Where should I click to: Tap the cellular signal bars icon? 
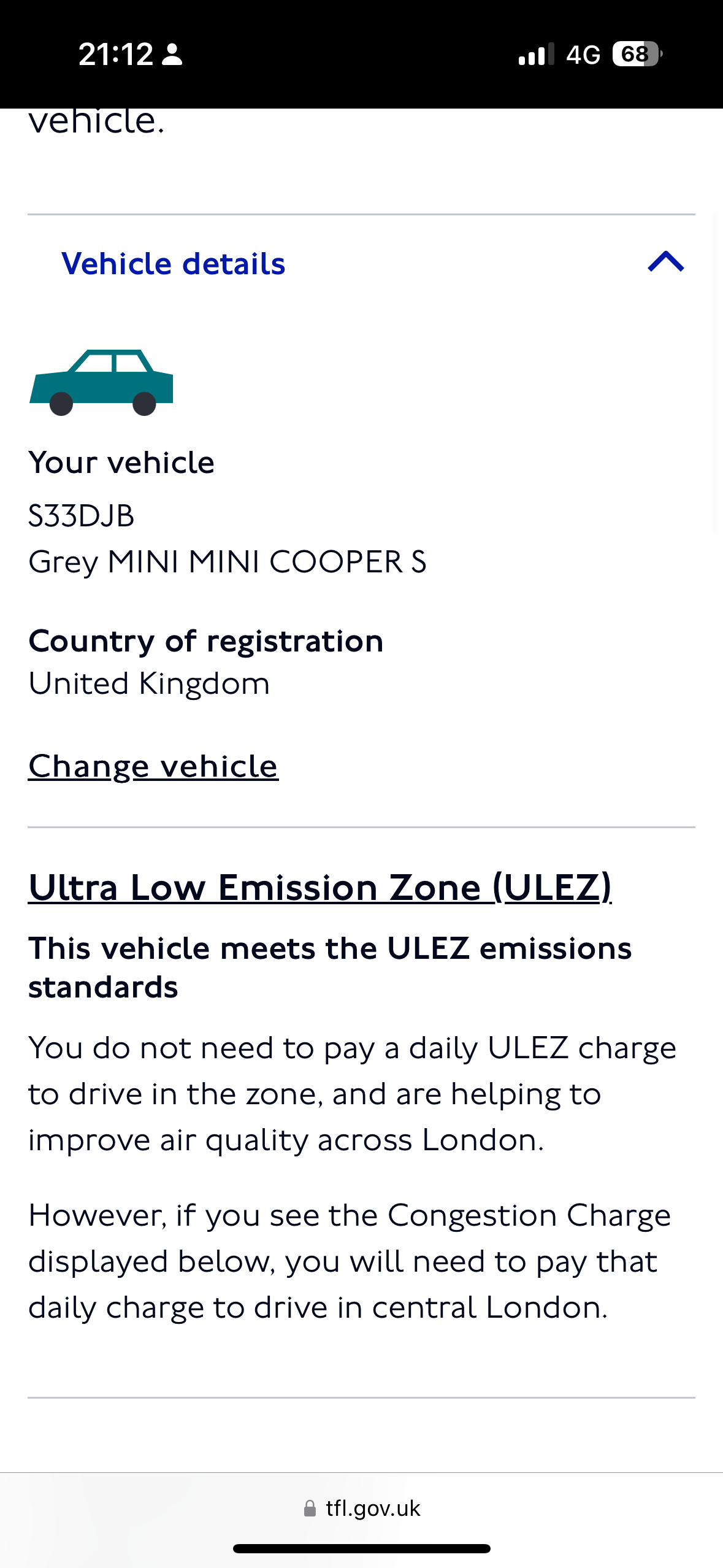pos(536,55)
